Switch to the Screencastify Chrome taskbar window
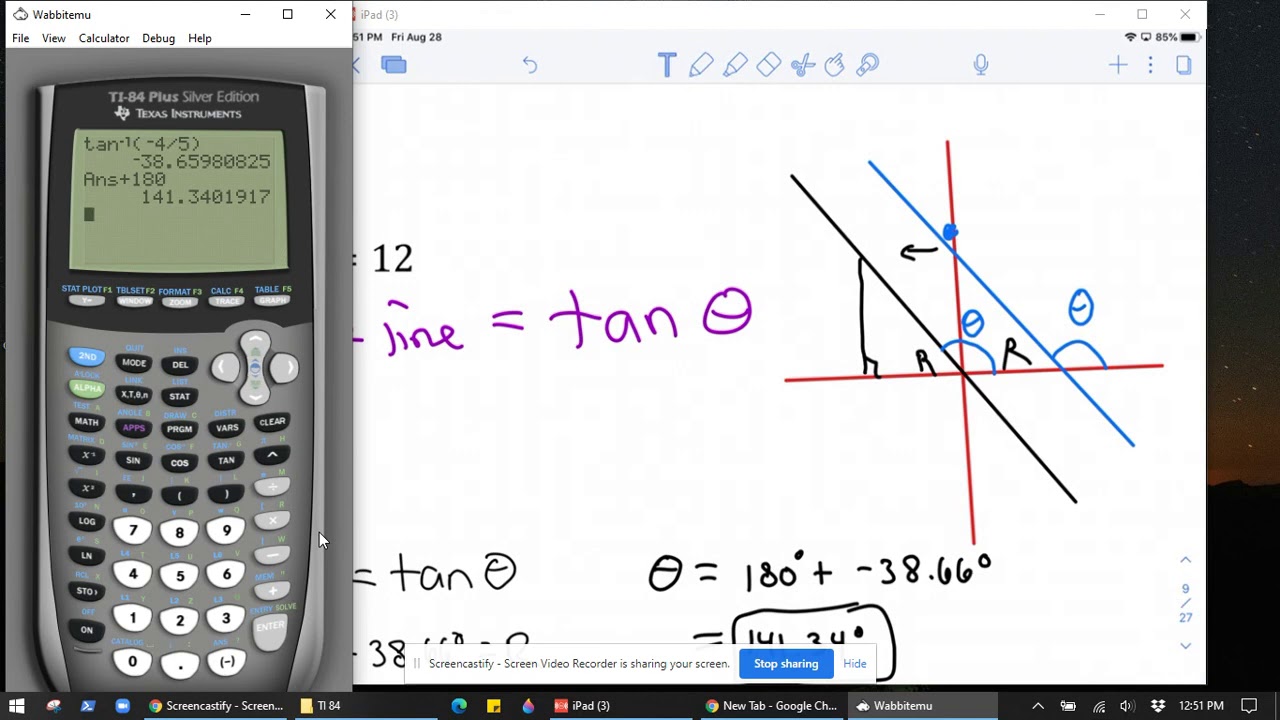 coord(216,706)
